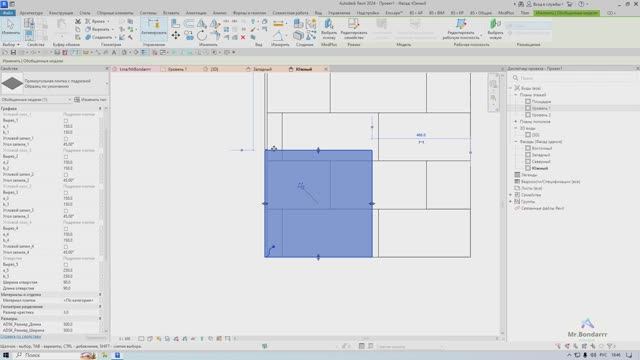Screen dimensions: 640x360
Task: Click the Measure tool icon
Action: point(278,24)
